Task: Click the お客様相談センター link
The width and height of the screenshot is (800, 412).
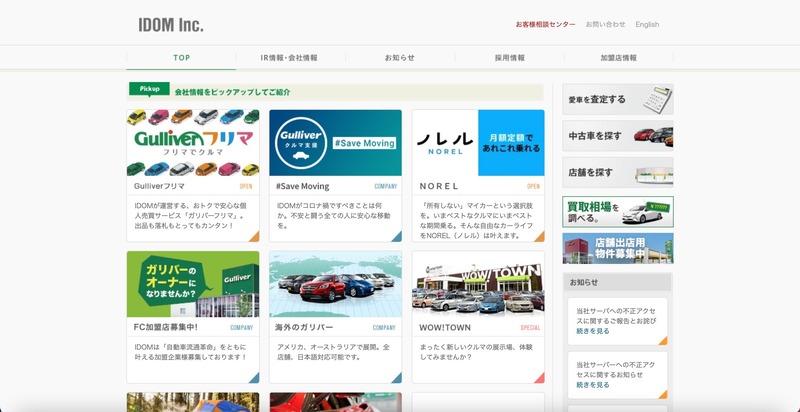Action: coord(545,24)
